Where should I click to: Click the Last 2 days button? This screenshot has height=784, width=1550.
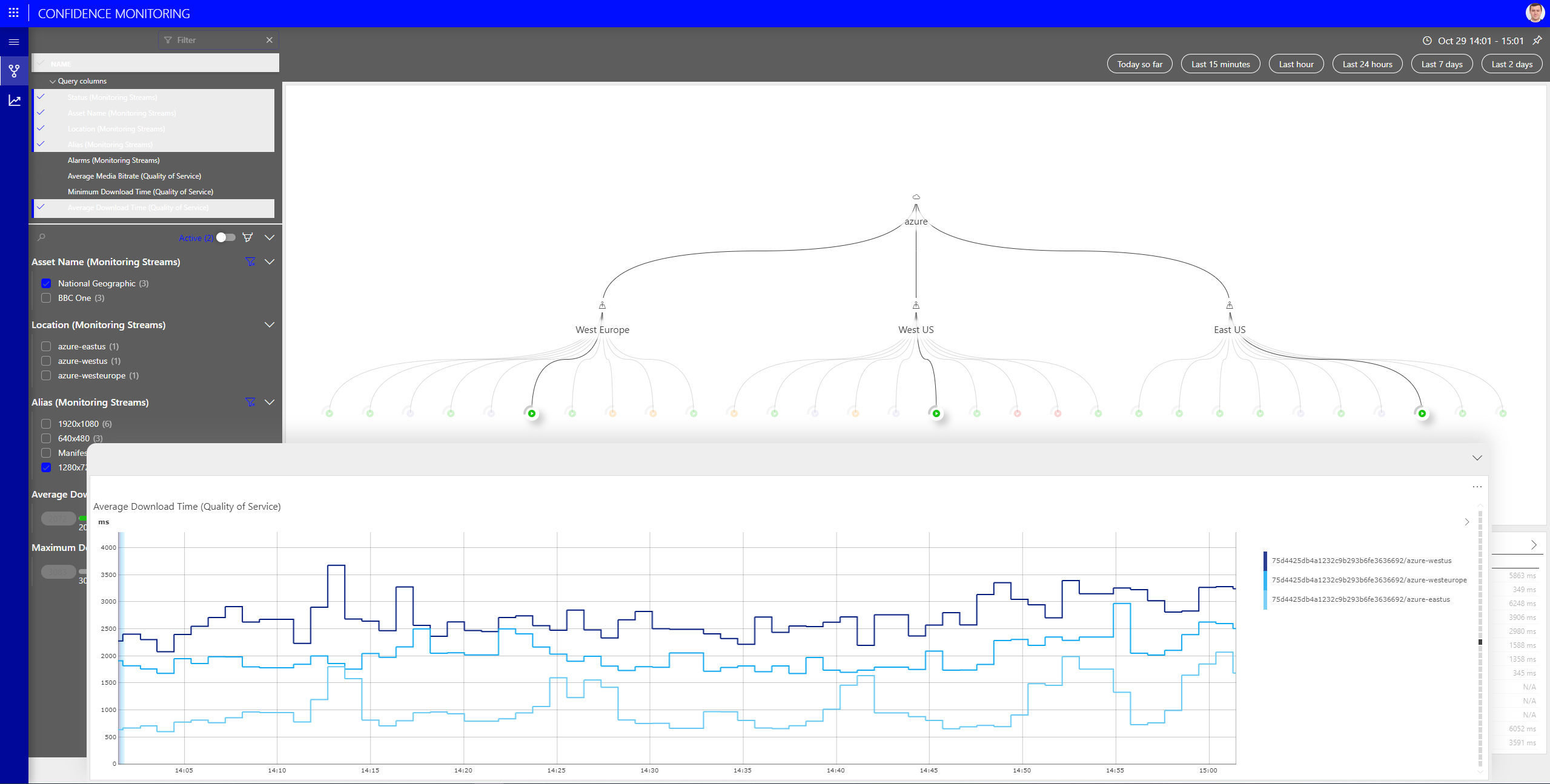coord(1512,64)
